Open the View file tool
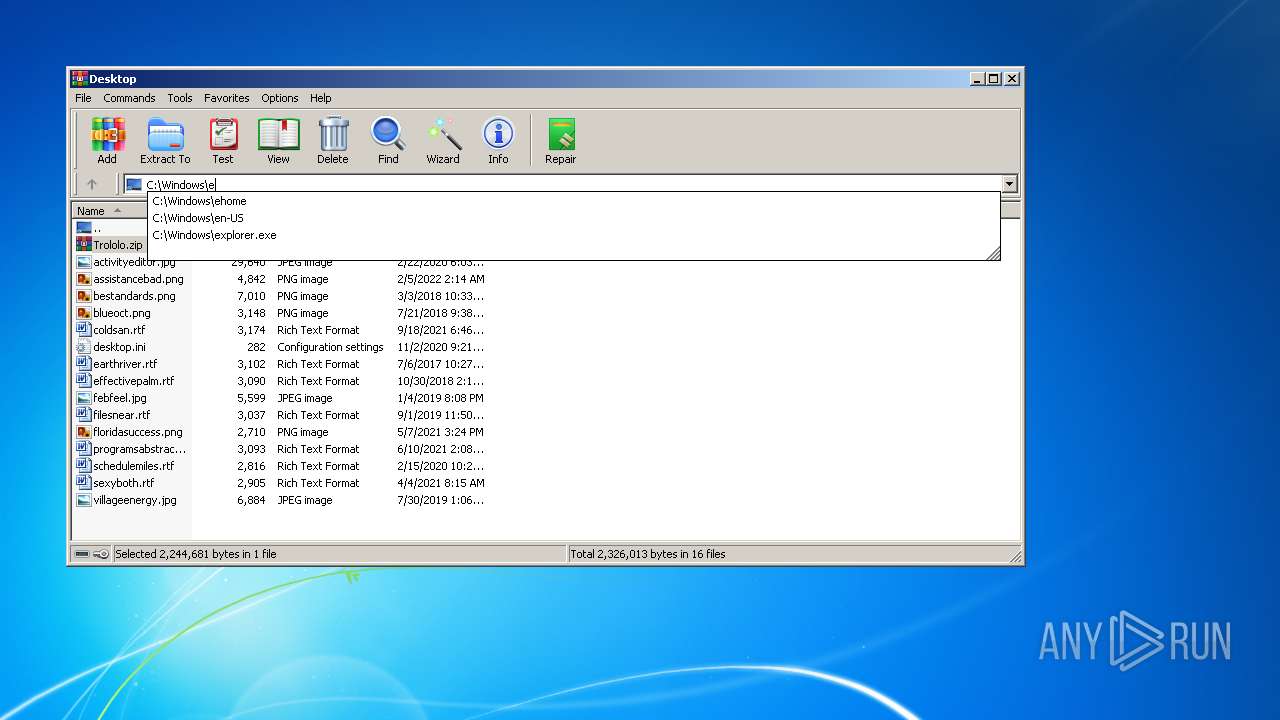 pos(278,140)
